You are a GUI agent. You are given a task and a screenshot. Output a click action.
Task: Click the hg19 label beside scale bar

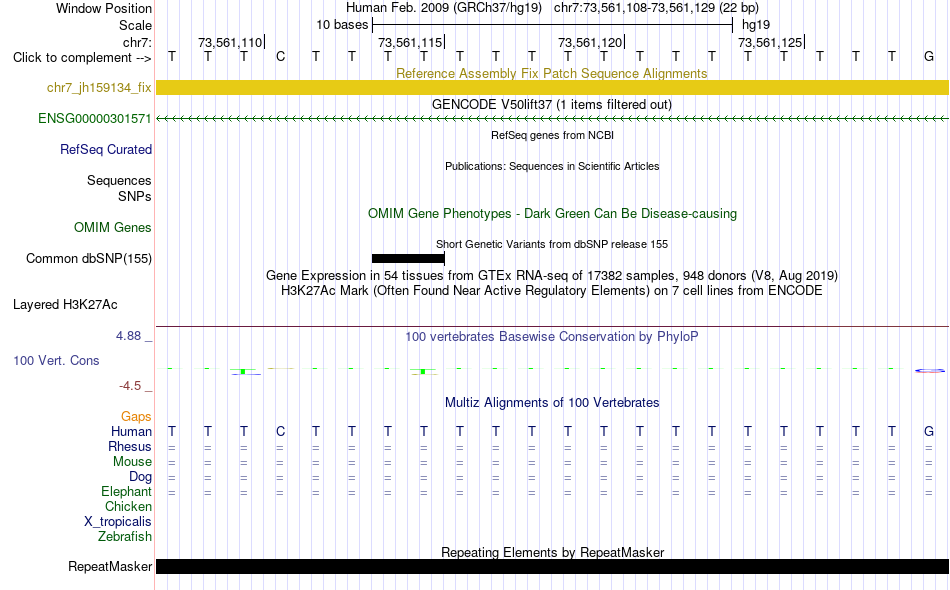[756, 25]
